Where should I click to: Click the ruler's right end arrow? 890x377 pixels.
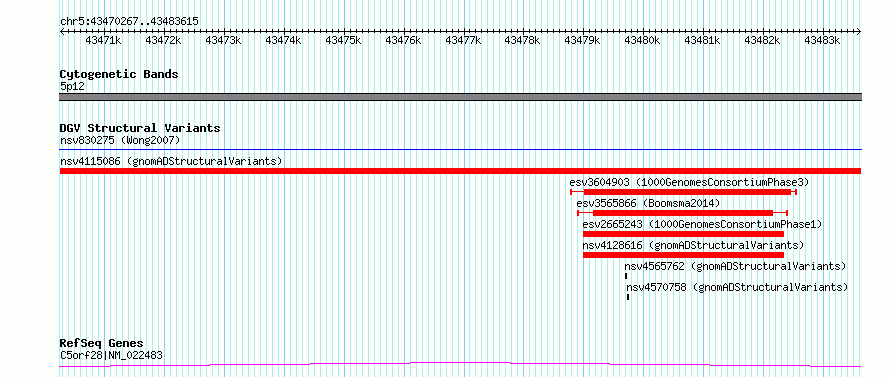859,31
